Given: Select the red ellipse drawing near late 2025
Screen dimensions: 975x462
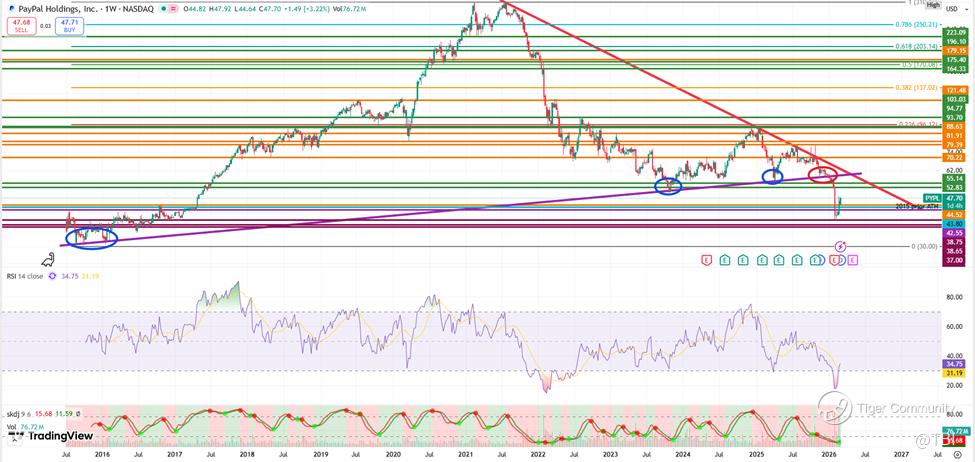Looking at the screenshot, I should (x=823, y=175).
